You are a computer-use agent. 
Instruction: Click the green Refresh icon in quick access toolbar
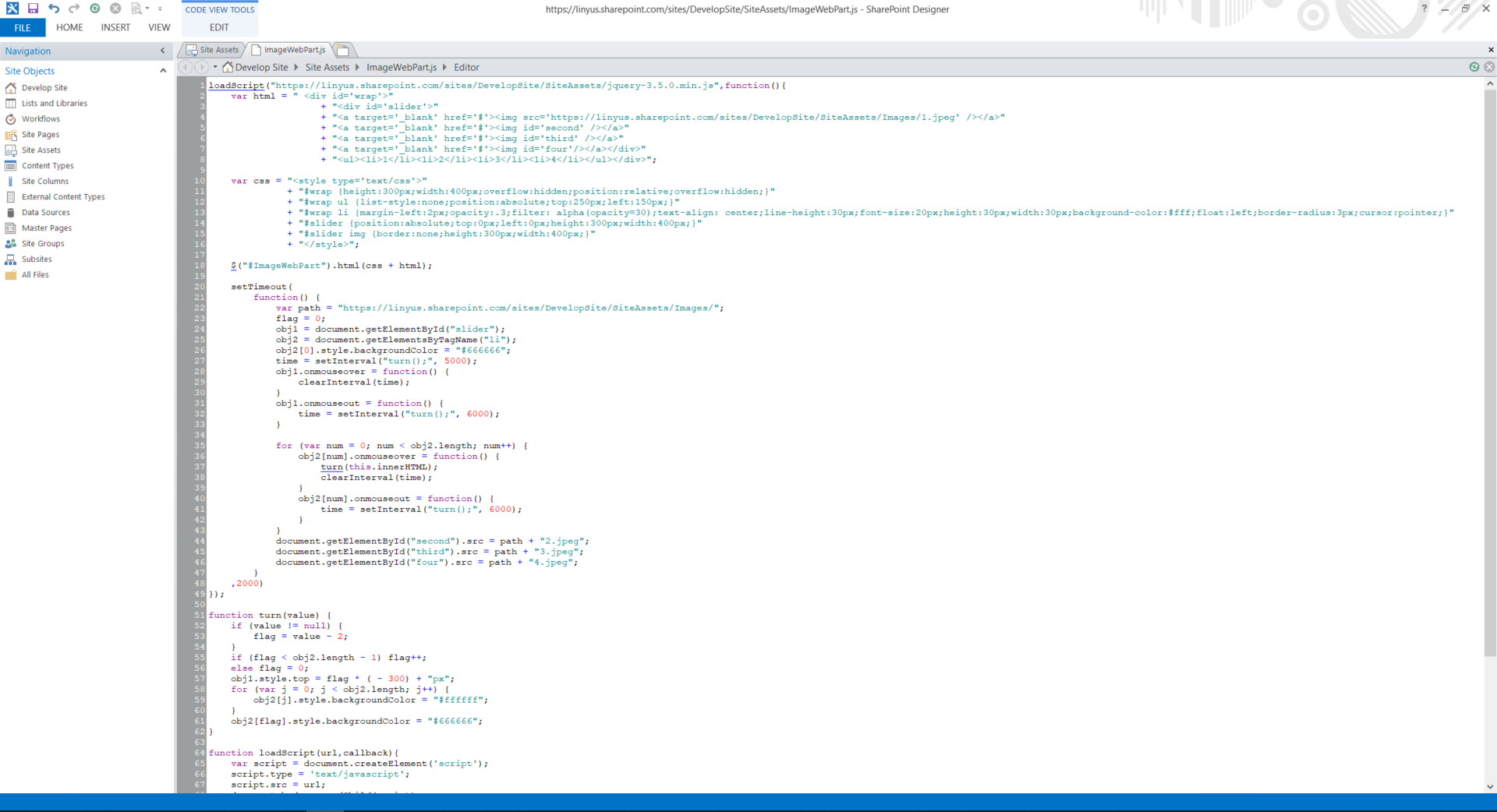(94, 9)
